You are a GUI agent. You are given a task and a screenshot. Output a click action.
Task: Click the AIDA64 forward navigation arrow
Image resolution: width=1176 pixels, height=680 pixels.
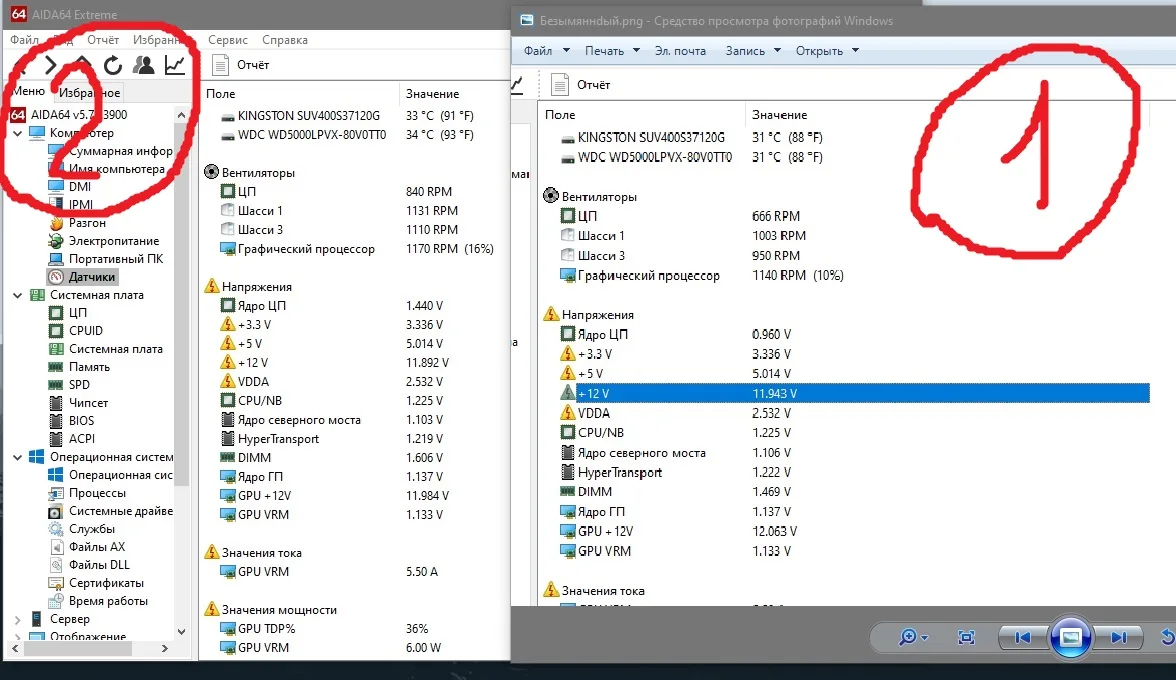tap(50, 65)
